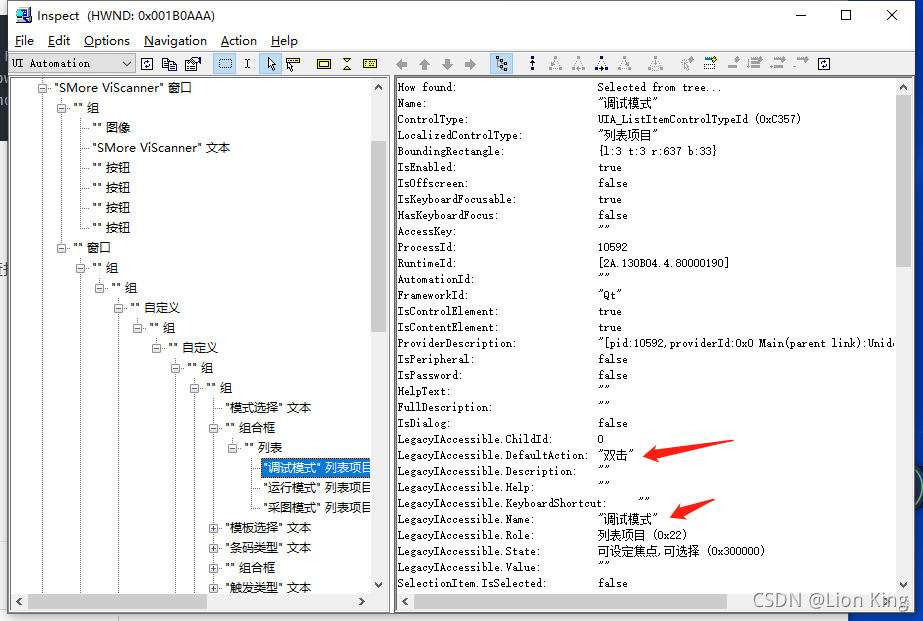This screenshot has height=621, width=923.
Task: Open the Edit menu
Action: tap(59, 41)
